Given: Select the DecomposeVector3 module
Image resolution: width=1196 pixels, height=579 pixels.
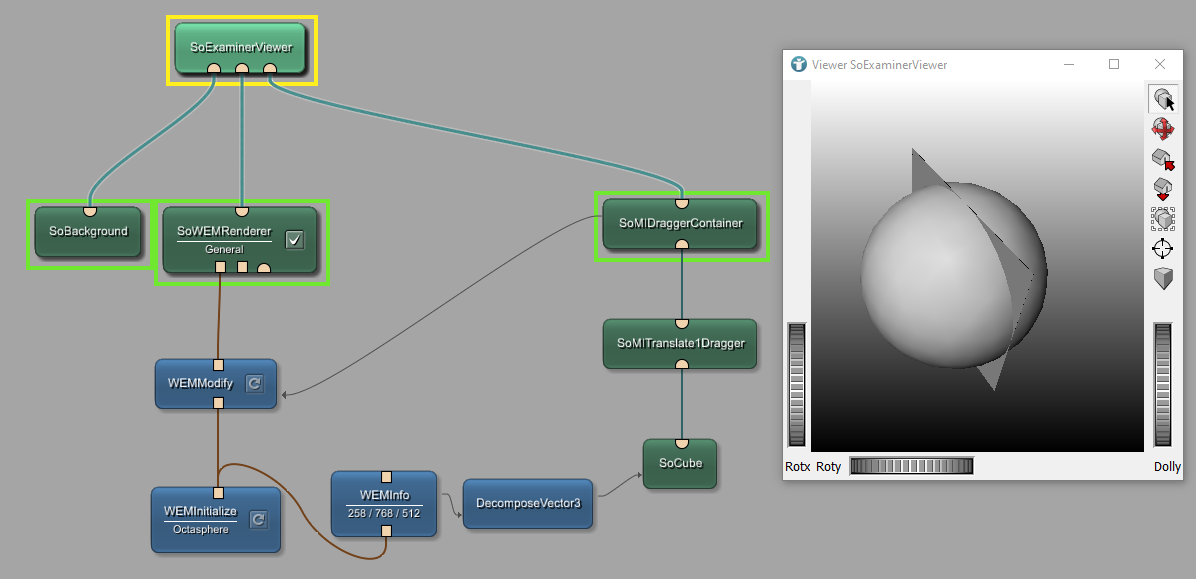Looking at the screenshot, I should 527,504.
